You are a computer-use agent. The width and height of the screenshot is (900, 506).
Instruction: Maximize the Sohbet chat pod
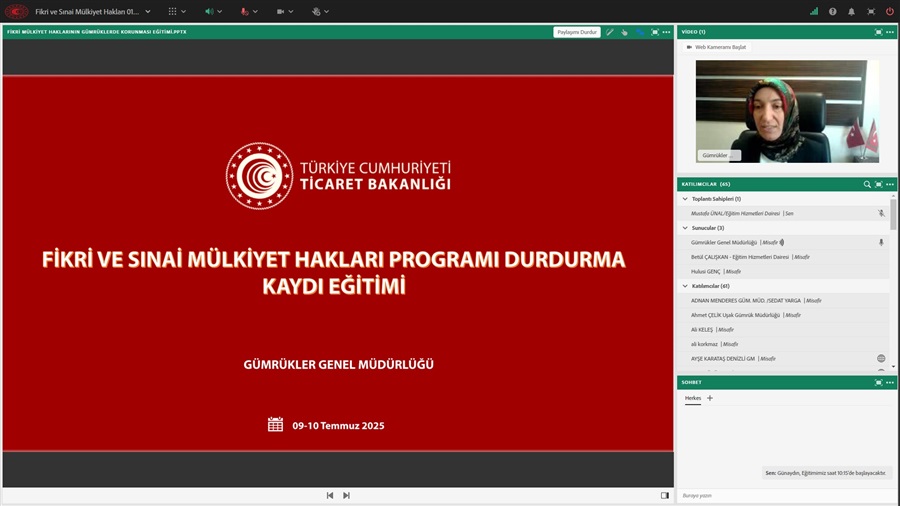(878, 382)
